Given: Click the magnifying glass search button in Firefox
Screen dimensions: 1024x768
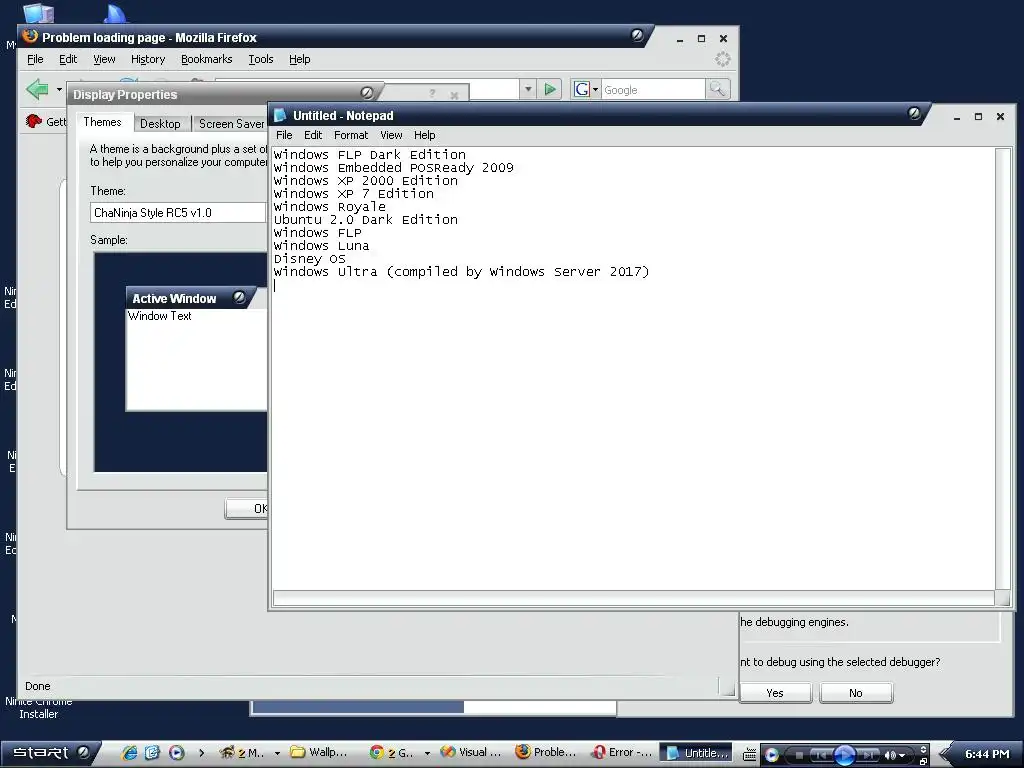Looking at the screenshot, I should pyautogui.click(x=717, y=89).
